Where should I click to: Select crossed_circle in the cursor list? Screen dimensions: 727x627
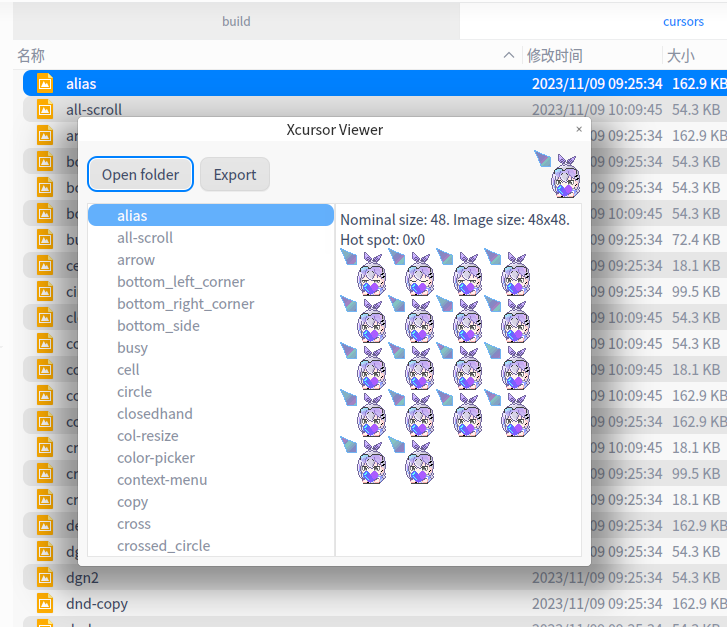[x=163, y=546]
